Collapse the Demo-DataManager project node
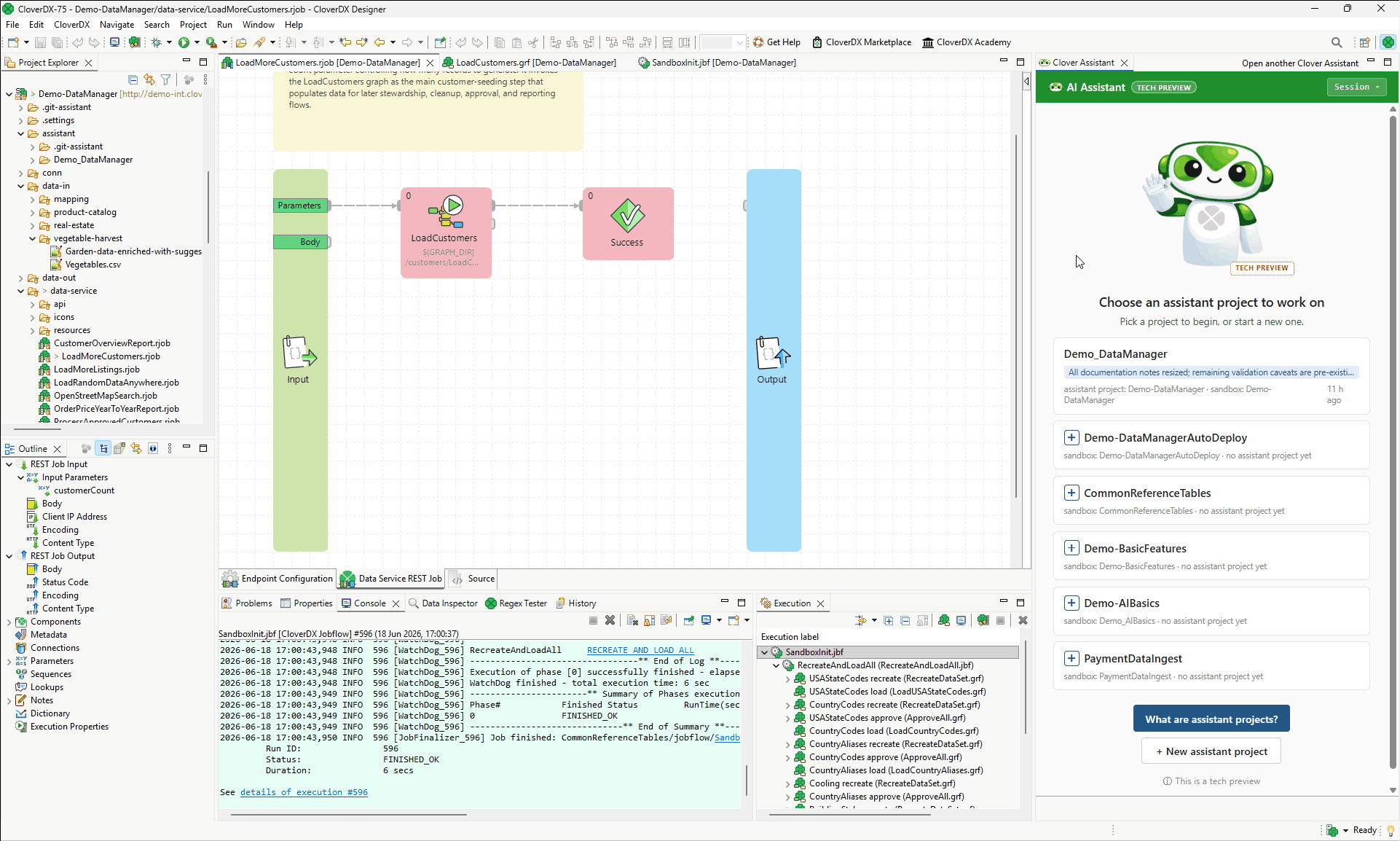This screenshot has width=1400, height=841. tap(9, 94)
